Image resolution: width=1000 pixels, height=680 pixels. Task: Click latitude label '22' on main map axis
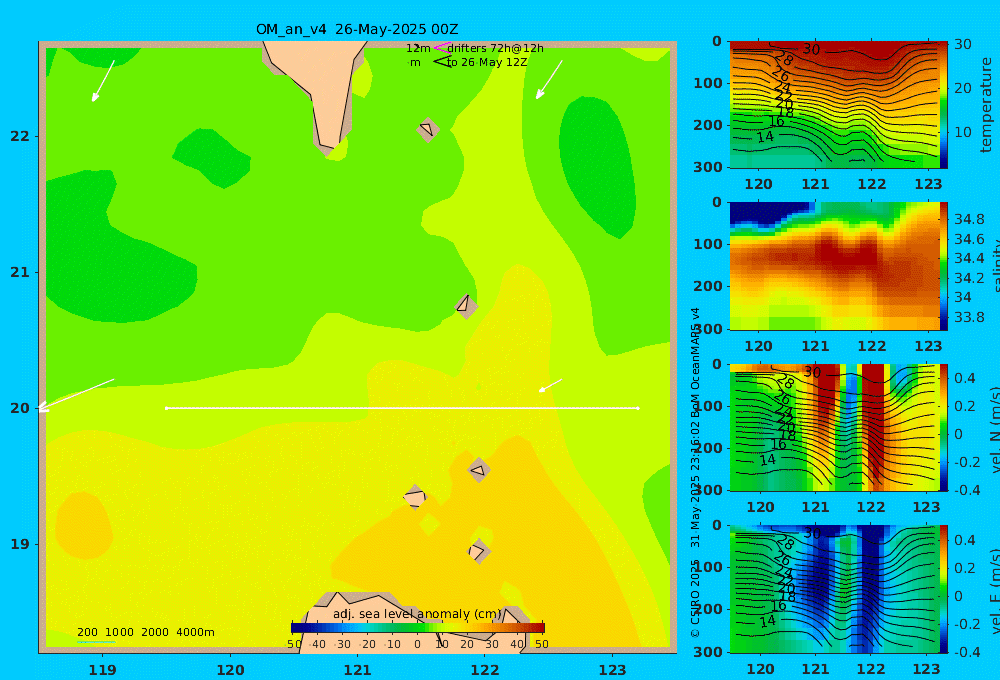coord(20,136)
